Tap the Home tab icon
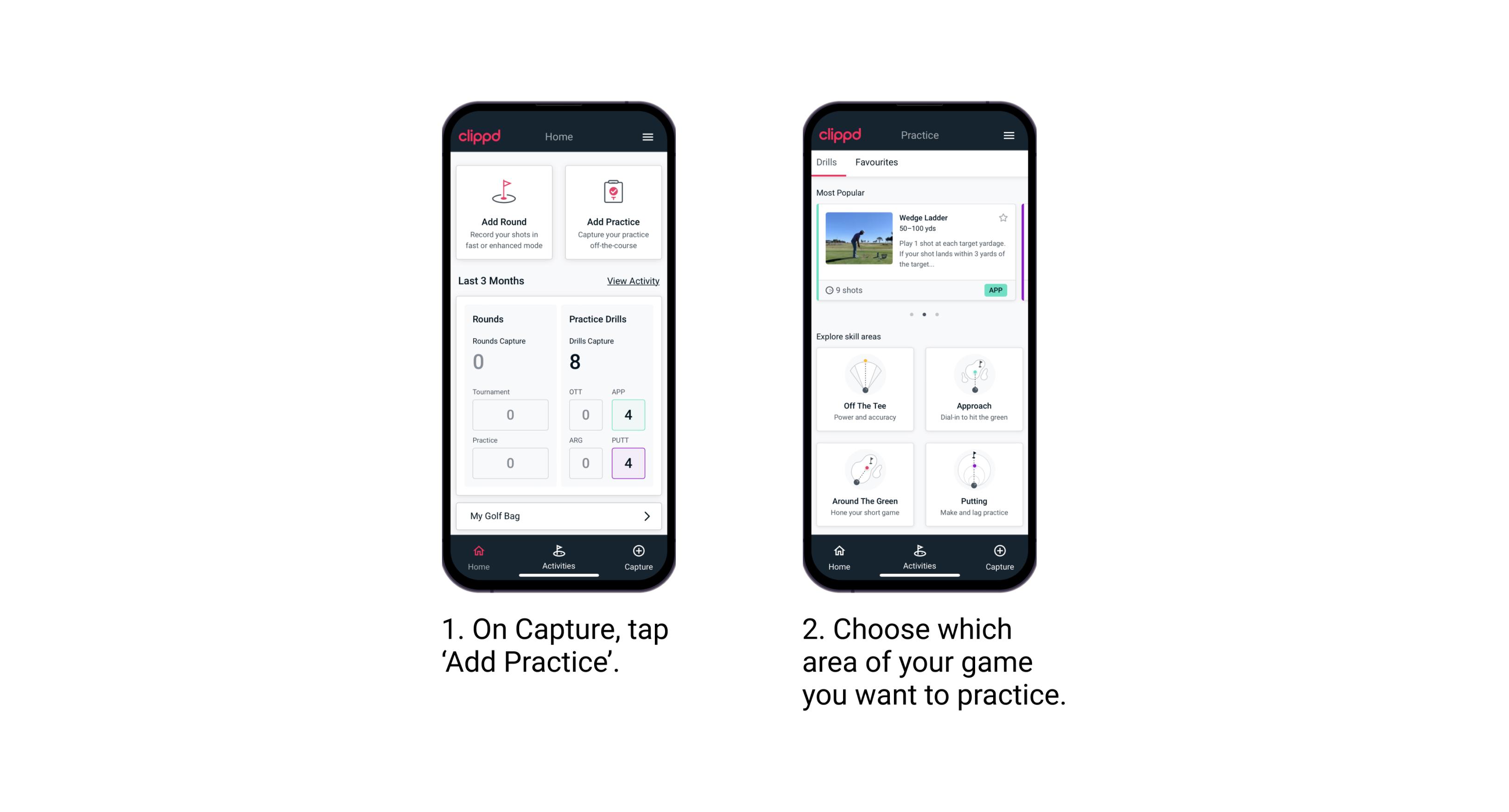The width and height of the screenshot is (1509, 812). coord(479,555)
